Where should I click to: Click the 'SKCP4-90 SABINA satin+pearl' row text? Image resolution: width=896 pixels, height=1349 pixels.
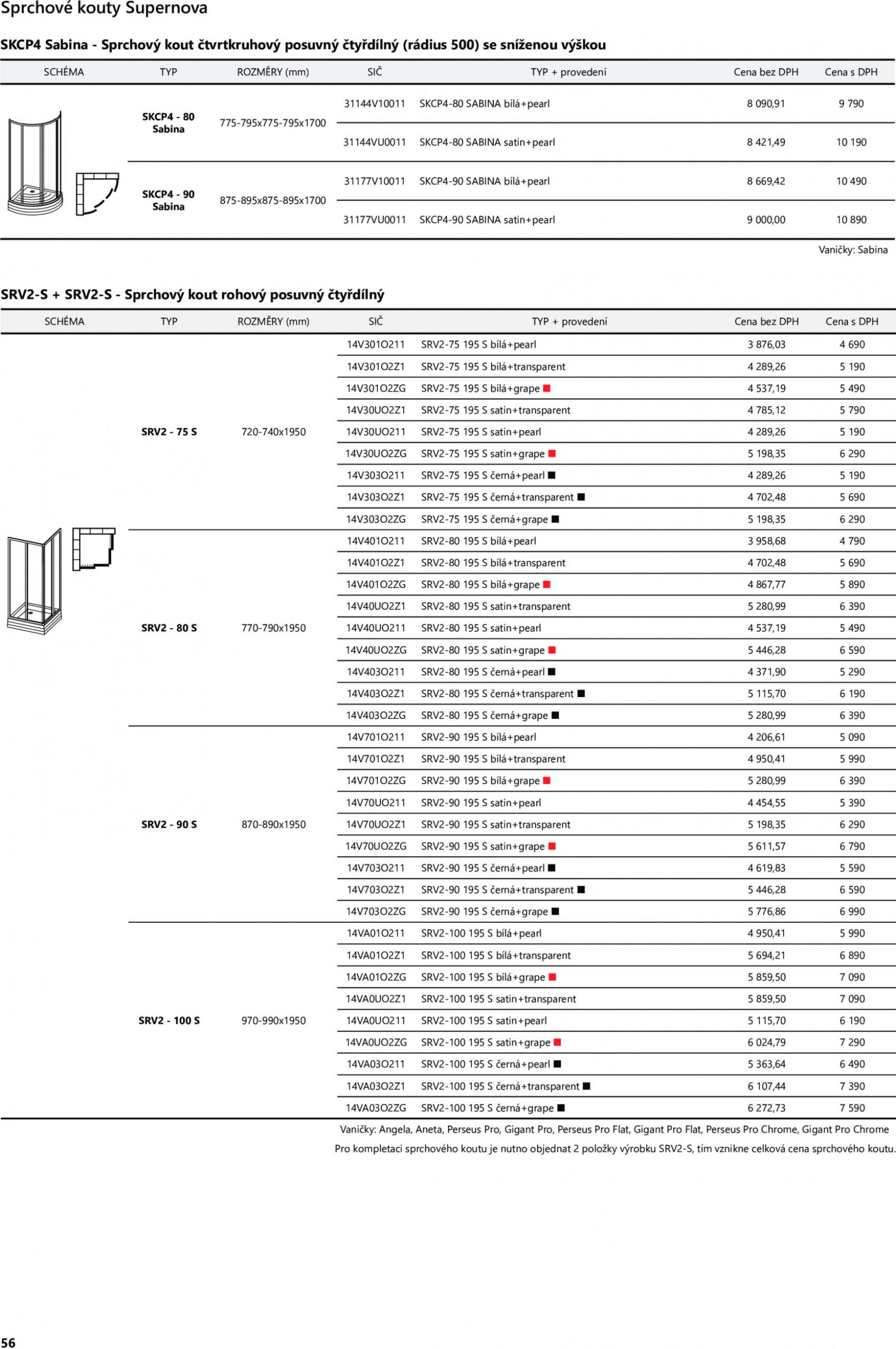pyautogui.click(x=487, y=220)
